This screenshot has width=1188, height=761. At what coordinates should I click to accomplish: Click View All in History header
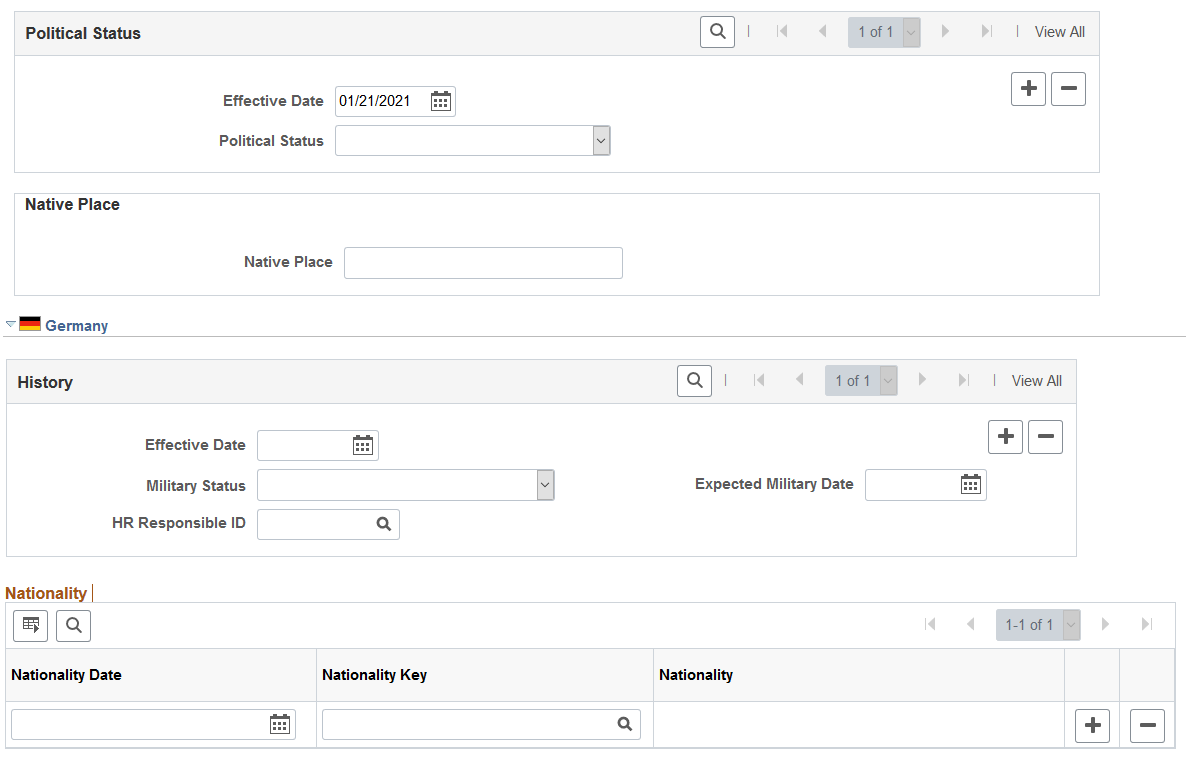1036,380
